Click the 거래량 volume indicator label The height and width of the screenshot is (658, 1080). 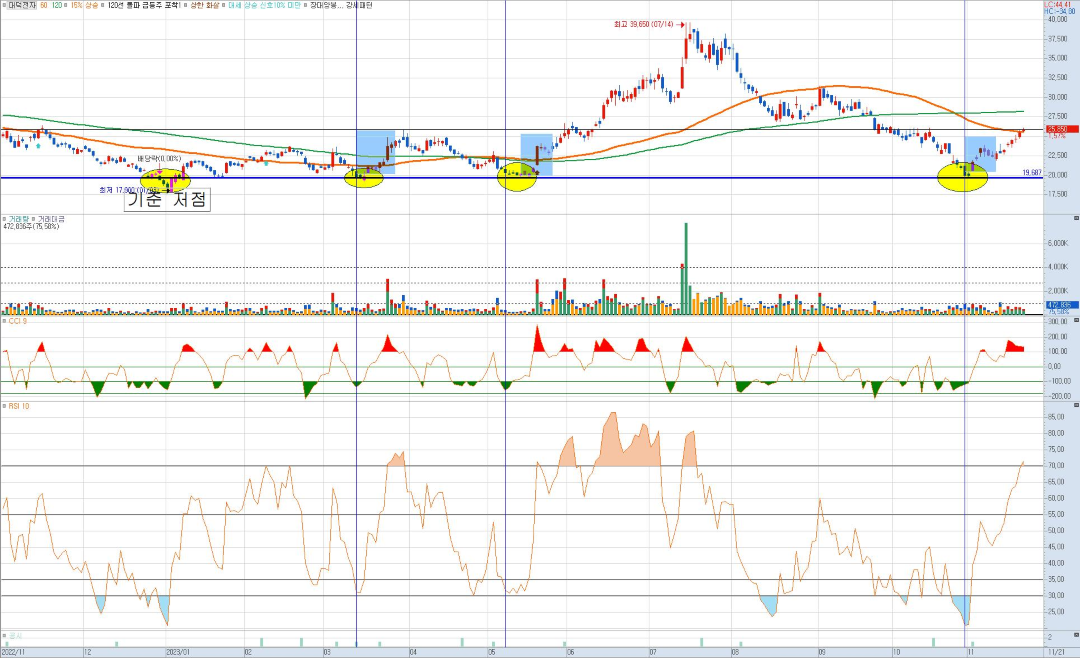click(x=17, y=219)
